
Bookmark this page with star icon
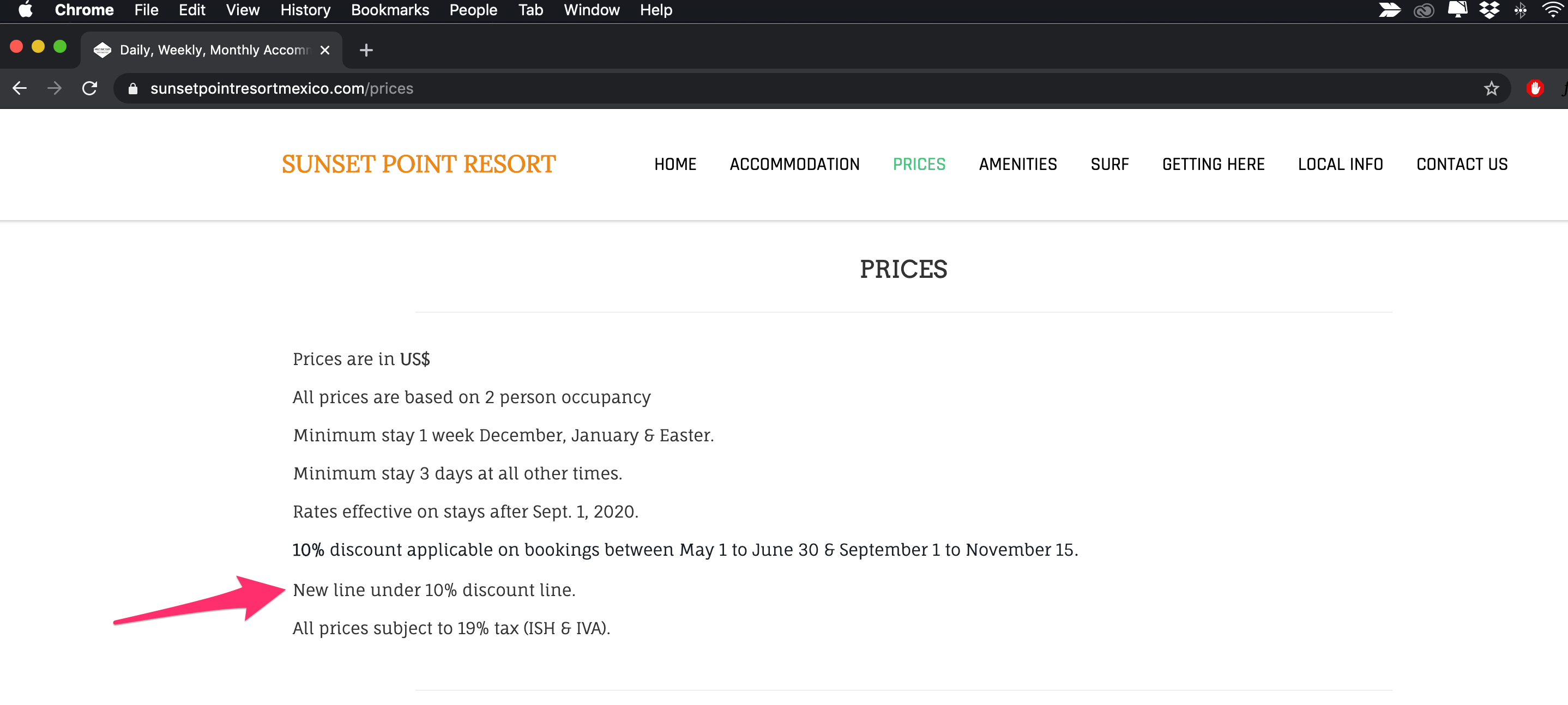pos(1491,89)
